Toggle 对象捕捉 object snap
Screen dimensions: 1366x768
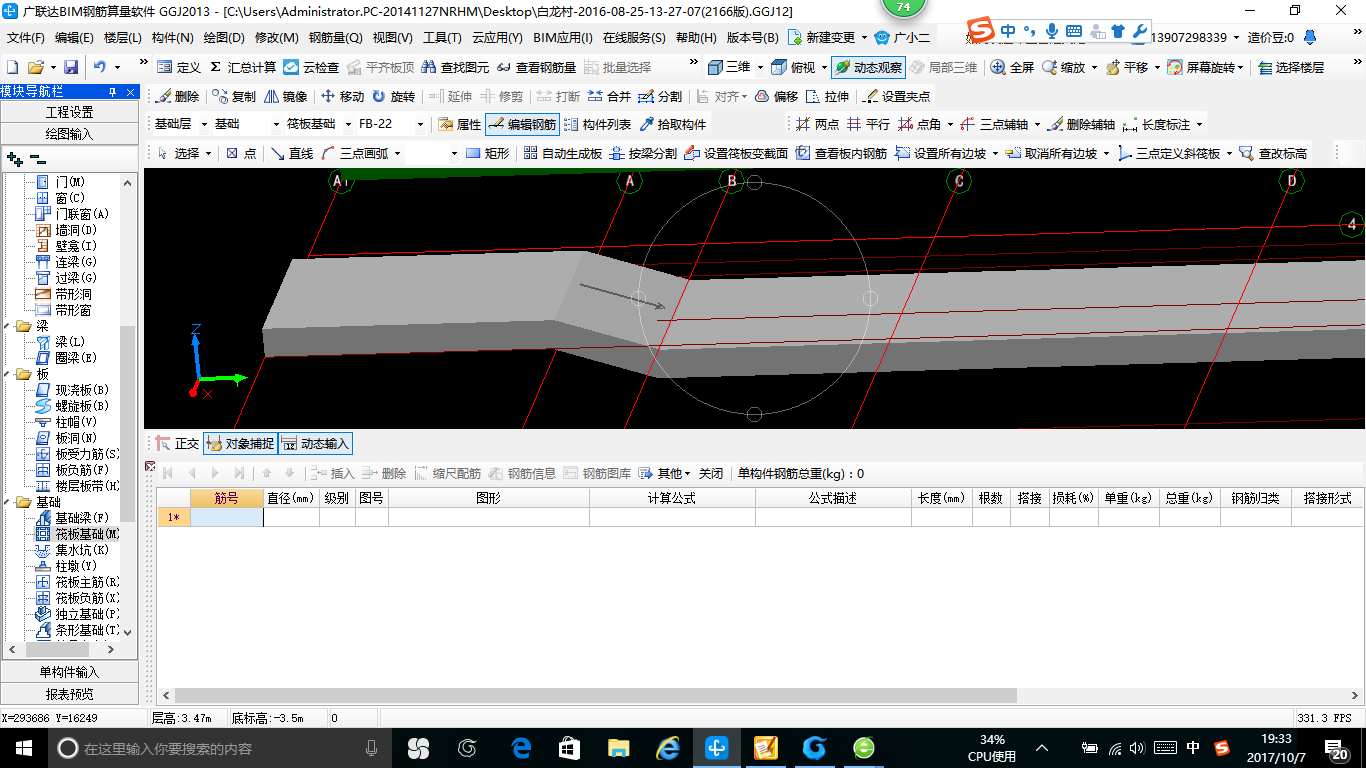(239, 443)
